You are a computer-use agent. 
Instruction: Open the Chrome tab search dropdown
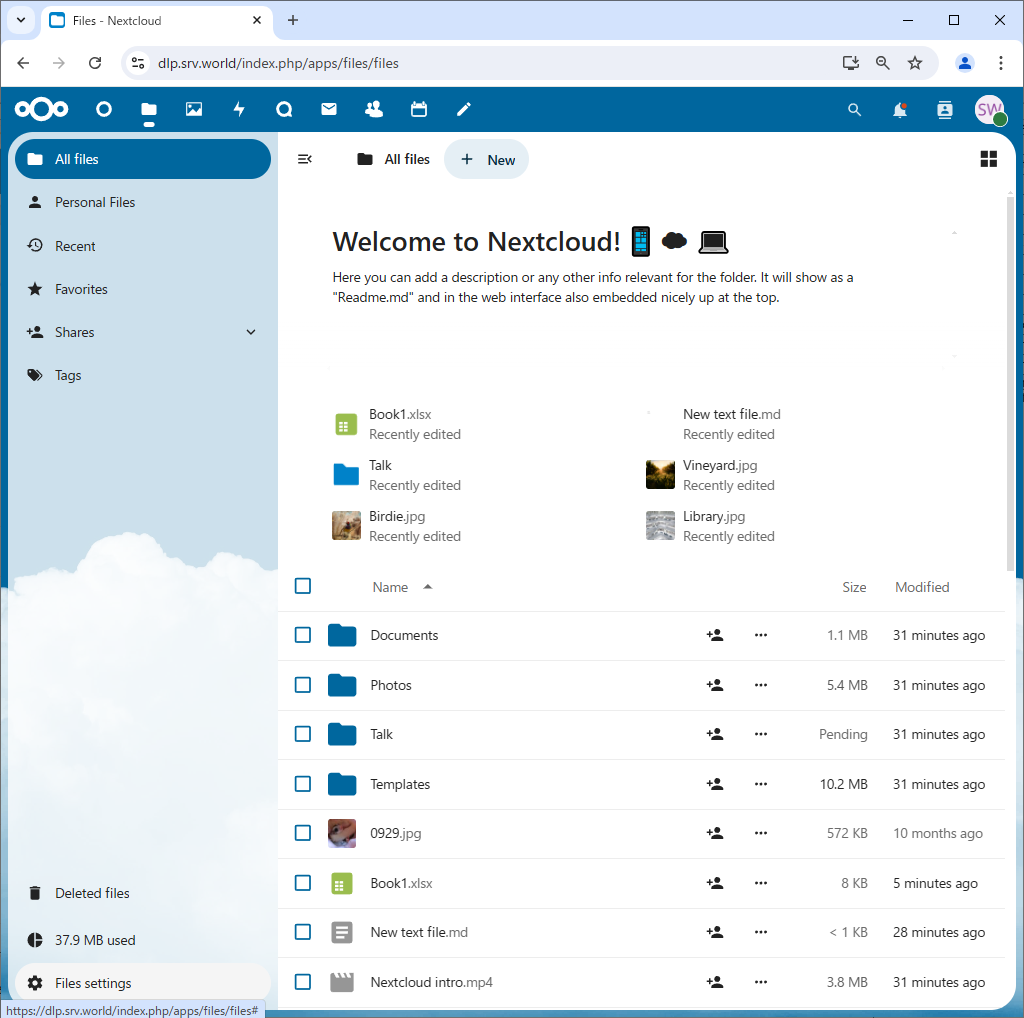pos(21,20)
